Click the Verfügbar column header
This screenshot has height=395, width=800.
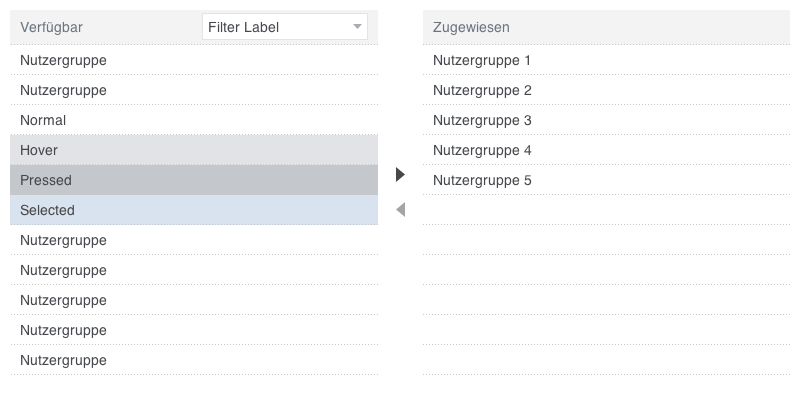click(x=51, y=27)
